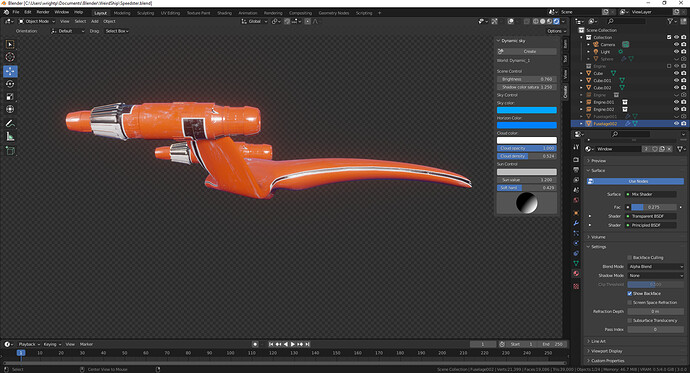The width and height of the screenshot is (690, 373).
Task: Open the Render menu
Action: (43, 12)
